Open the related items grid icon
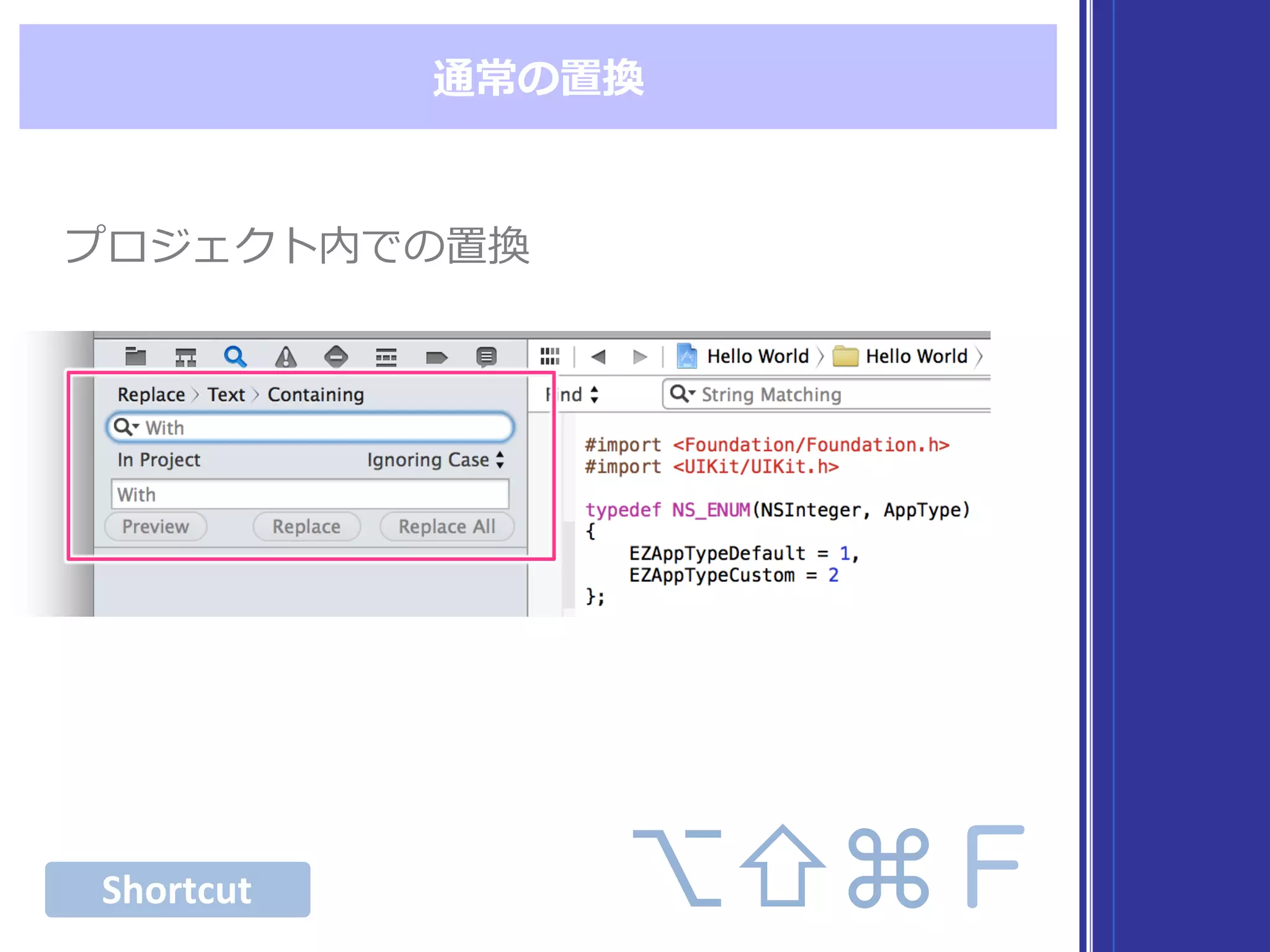This screenshot has width=1270, height=952. click(550, 356)
